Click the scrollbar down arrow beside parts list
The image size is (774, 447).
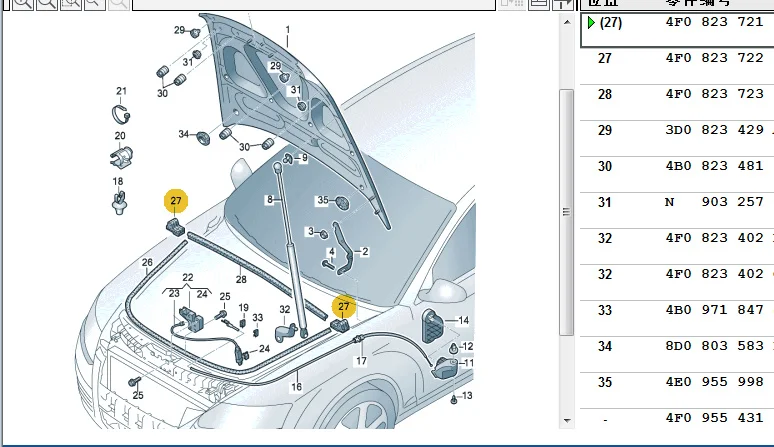tap(566, 418)
